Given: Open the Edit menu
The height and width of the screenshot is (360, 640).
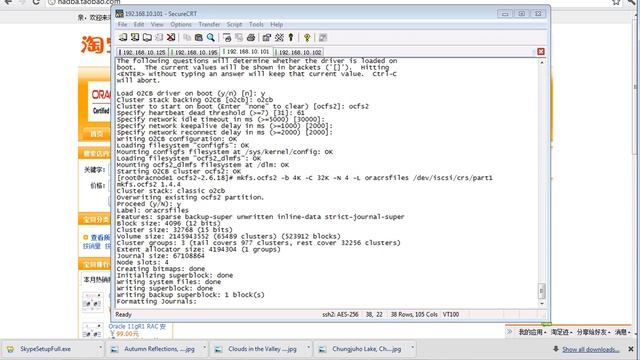Looking at the screenshot, I should pos(139,24).
